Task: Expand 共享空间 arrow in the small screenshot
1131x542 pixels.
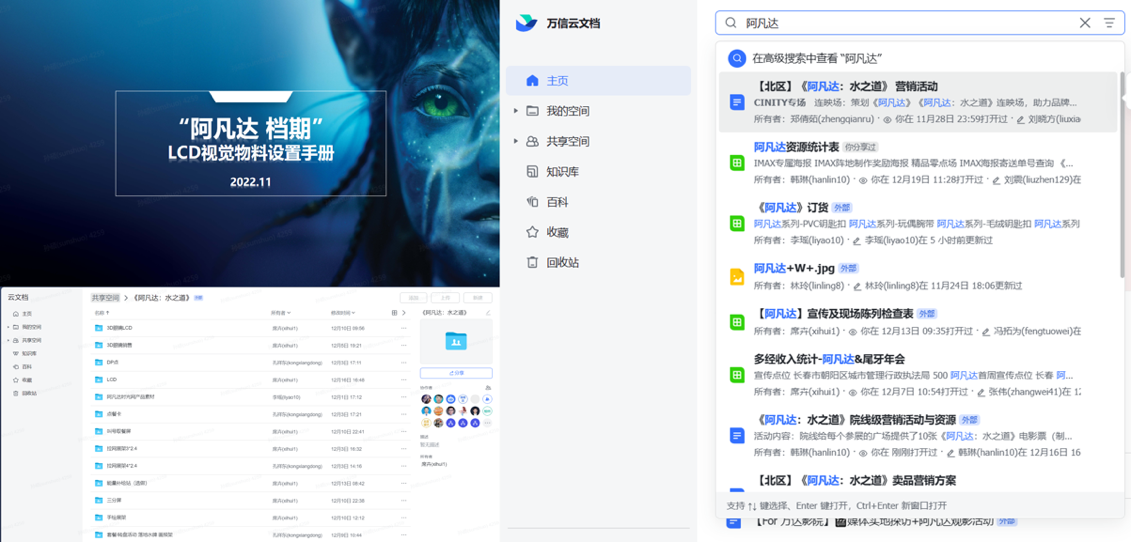Action: 9,340
